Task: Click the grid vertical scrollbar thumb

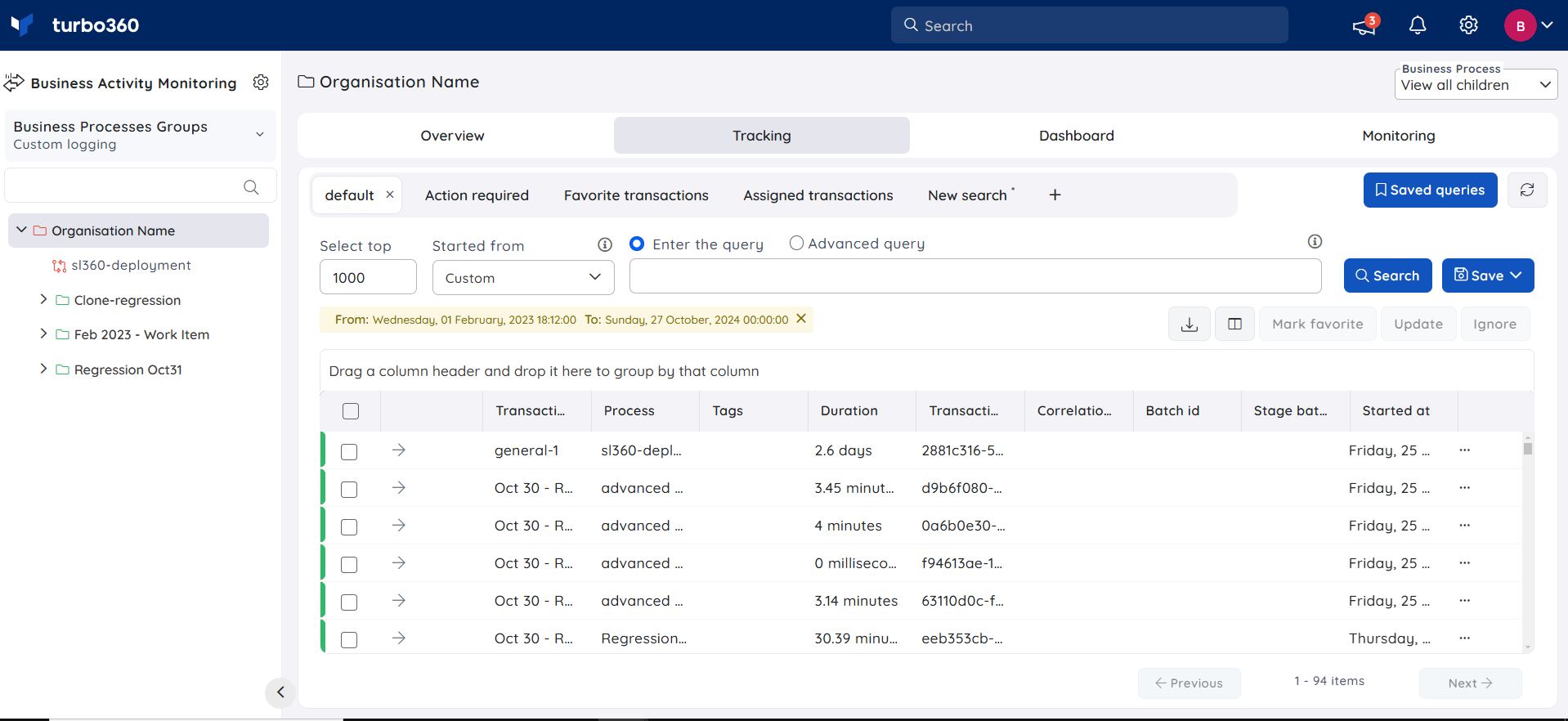Action: (1527, 448)
